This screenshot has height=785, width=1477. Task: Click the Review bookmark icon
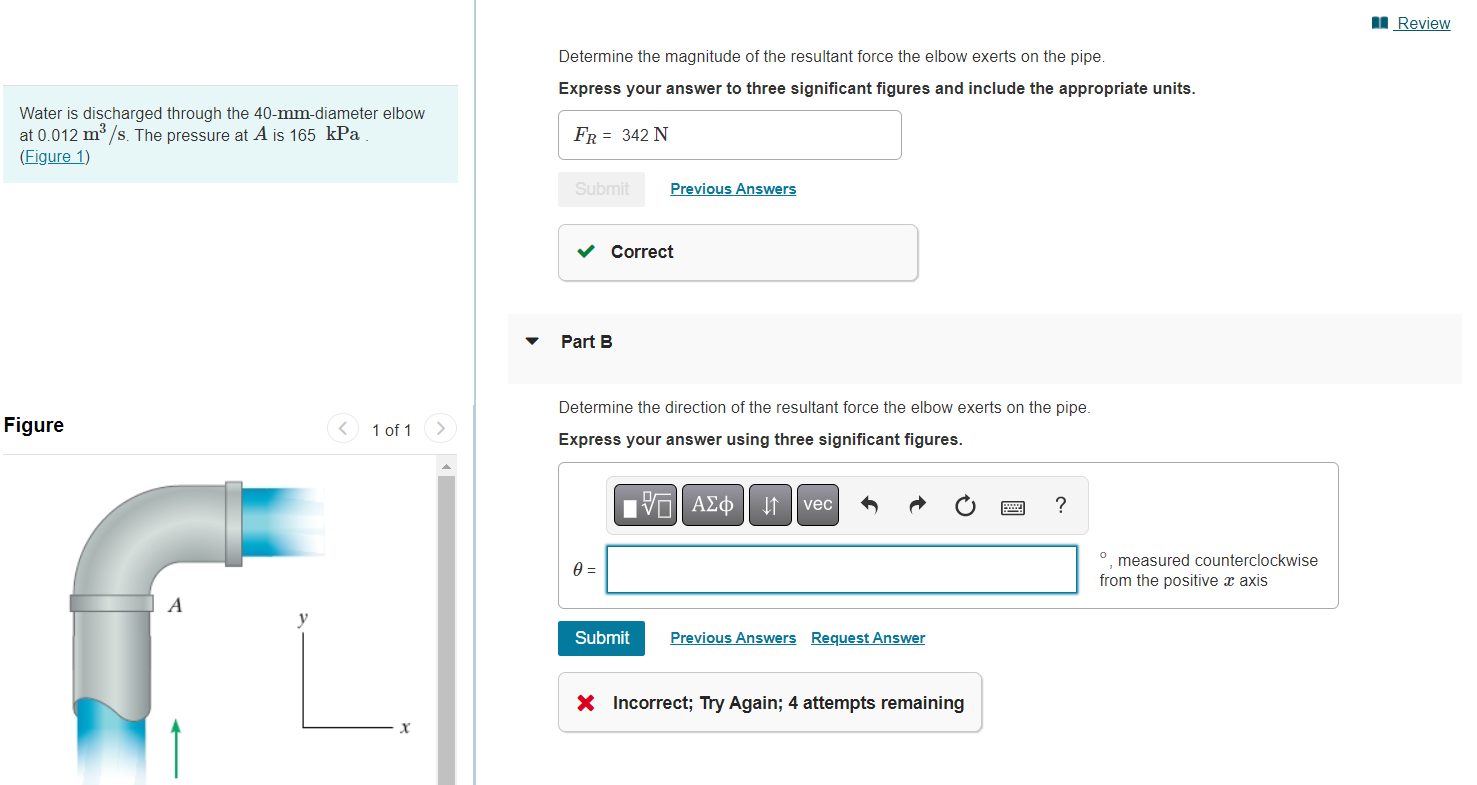pos(1381,22)
